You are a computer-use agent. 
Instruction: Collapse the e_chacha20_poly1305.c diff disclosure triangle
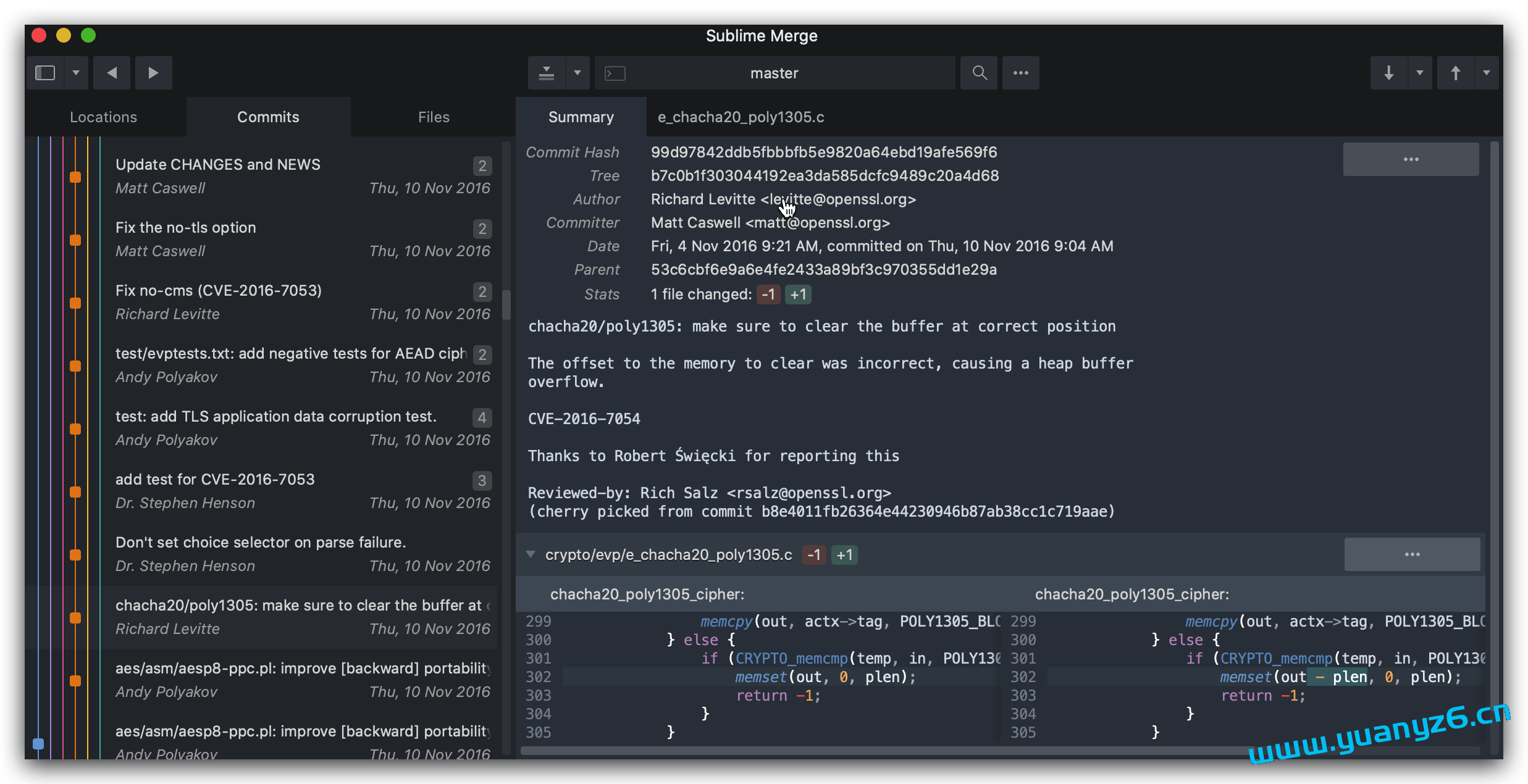pos(531,554)
